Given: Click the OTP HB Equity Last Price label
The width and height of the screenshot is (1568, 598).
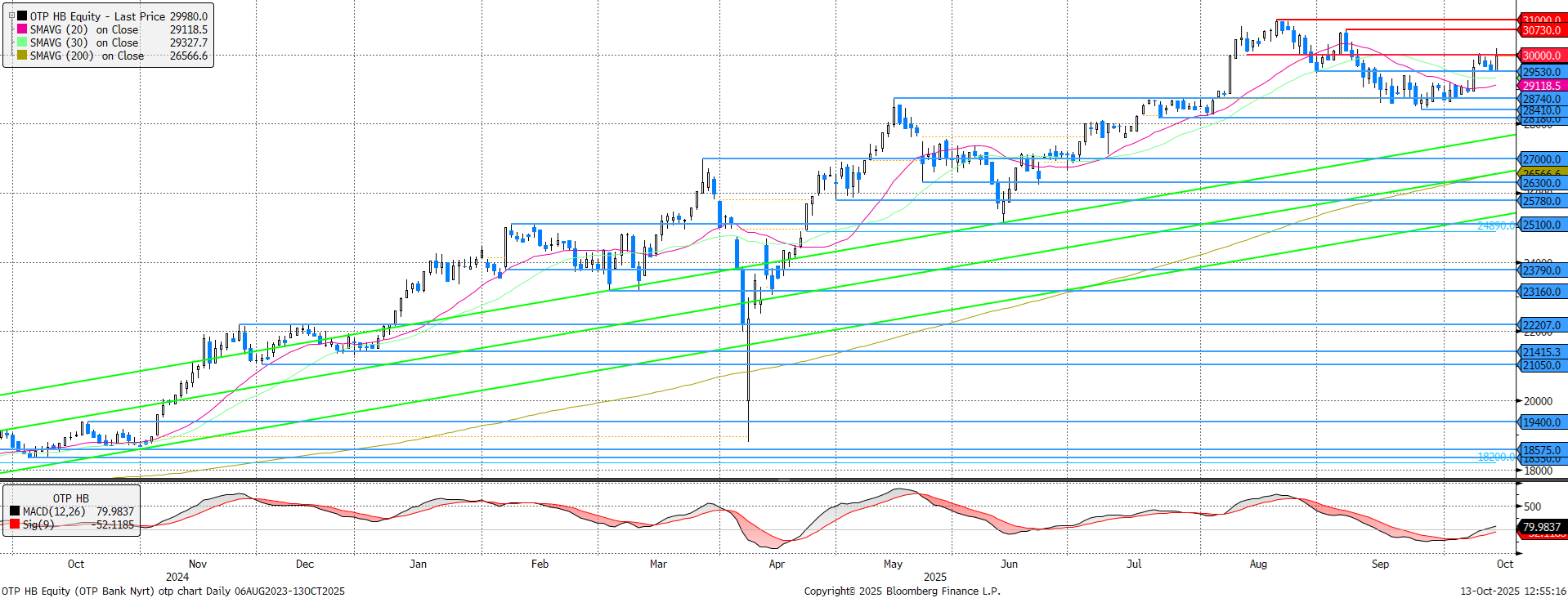Looking at the screenshot, I should point(97,16).
